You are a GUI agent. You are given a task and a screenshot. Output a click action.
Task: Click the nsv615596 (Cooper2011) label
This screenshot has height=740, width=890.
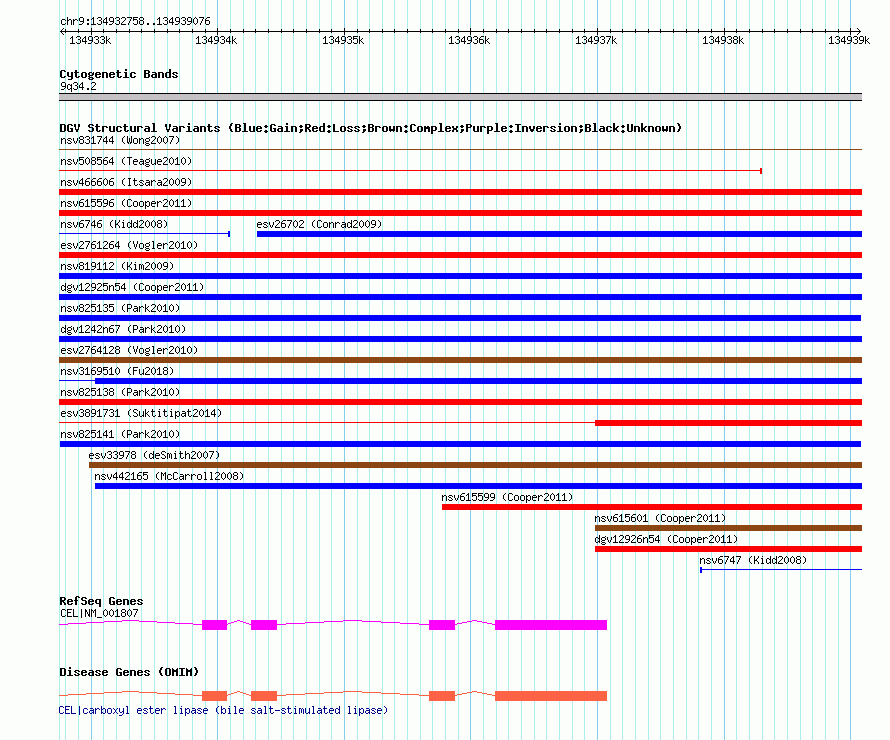point(126,203)
